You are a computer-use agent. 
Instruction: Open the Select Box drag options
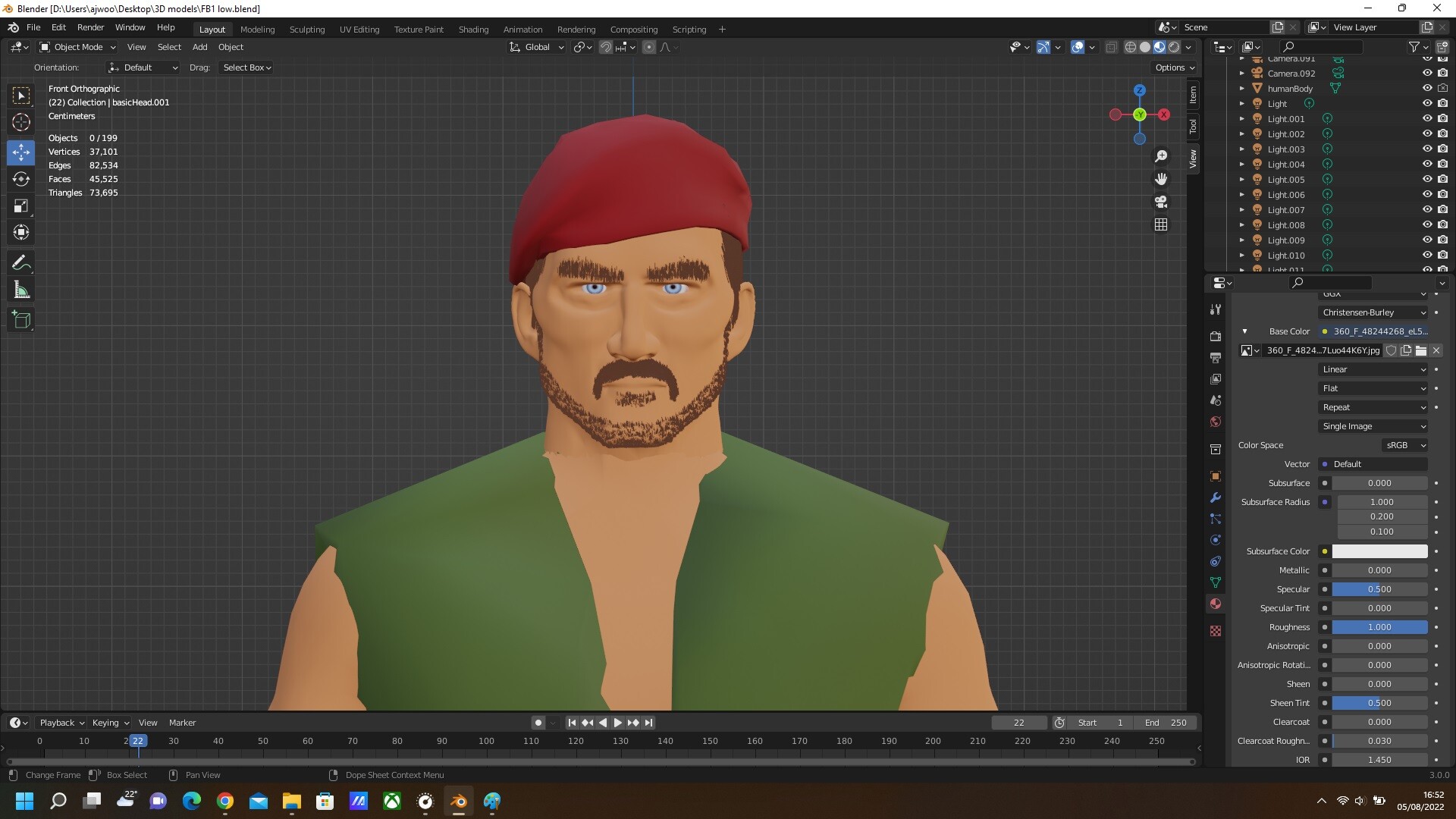click(x=246, y=67)
